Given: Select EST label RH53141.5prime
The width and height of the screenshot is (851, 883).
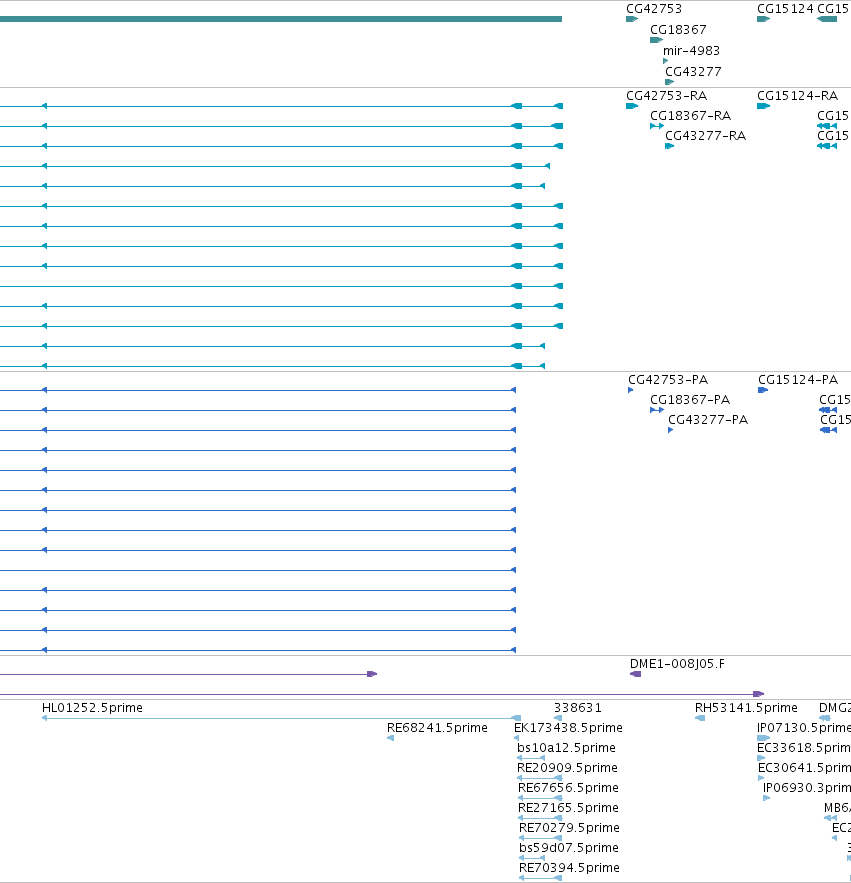Looking at the screenshot, I should (x=746, y=707).
